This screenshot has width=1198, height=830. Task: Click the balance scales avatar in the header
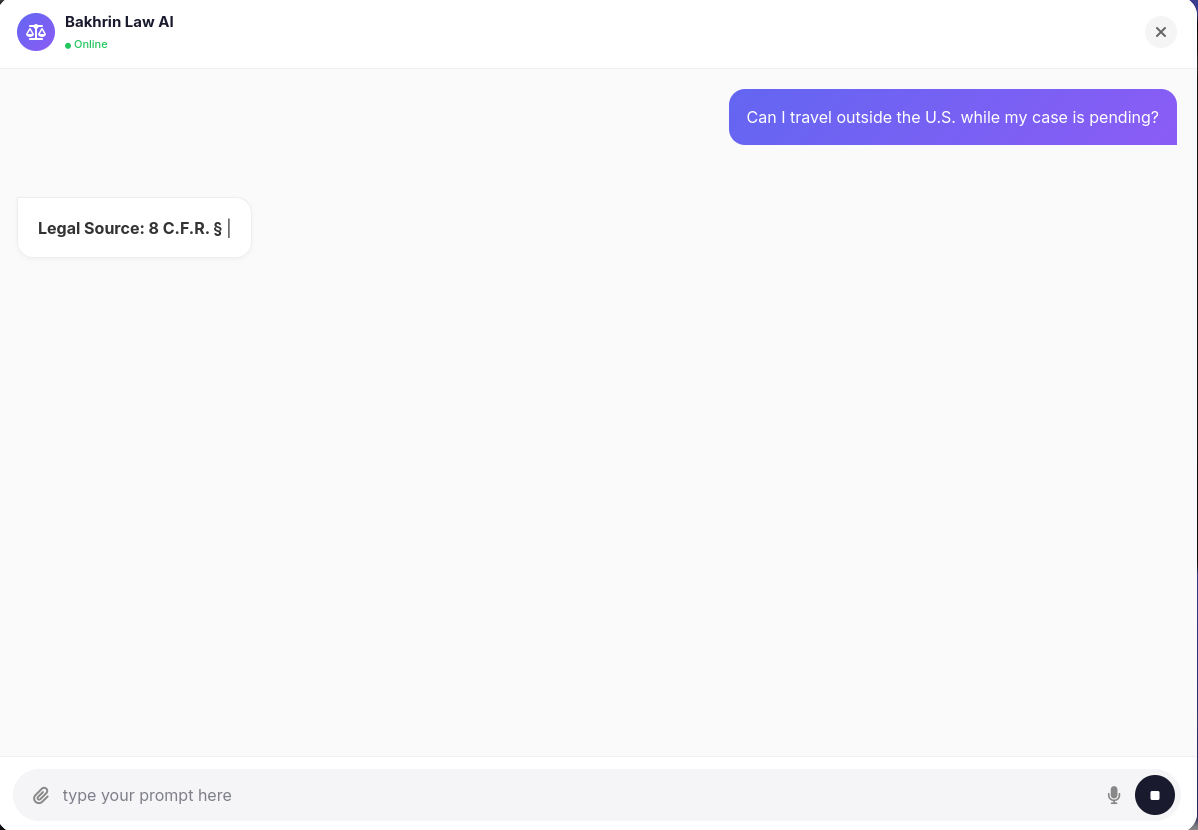click(36, 31)
